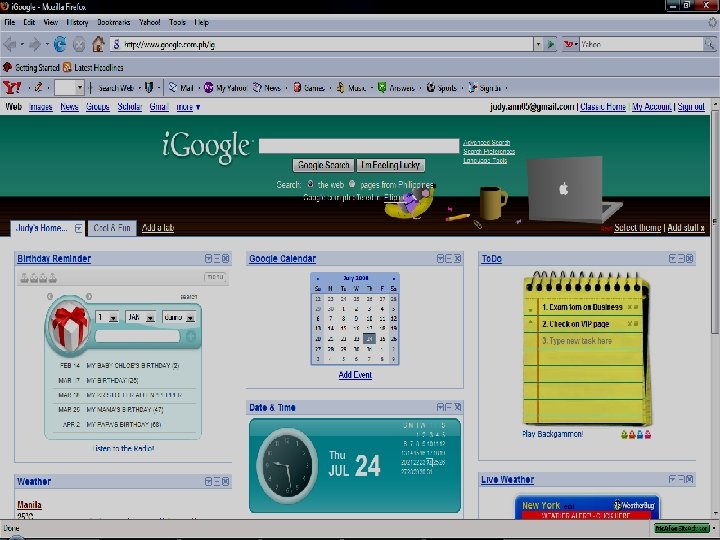Viewport: 720px width, 540px height.
Task: Open the birthday day number dropdown
Action: [113, 318]
